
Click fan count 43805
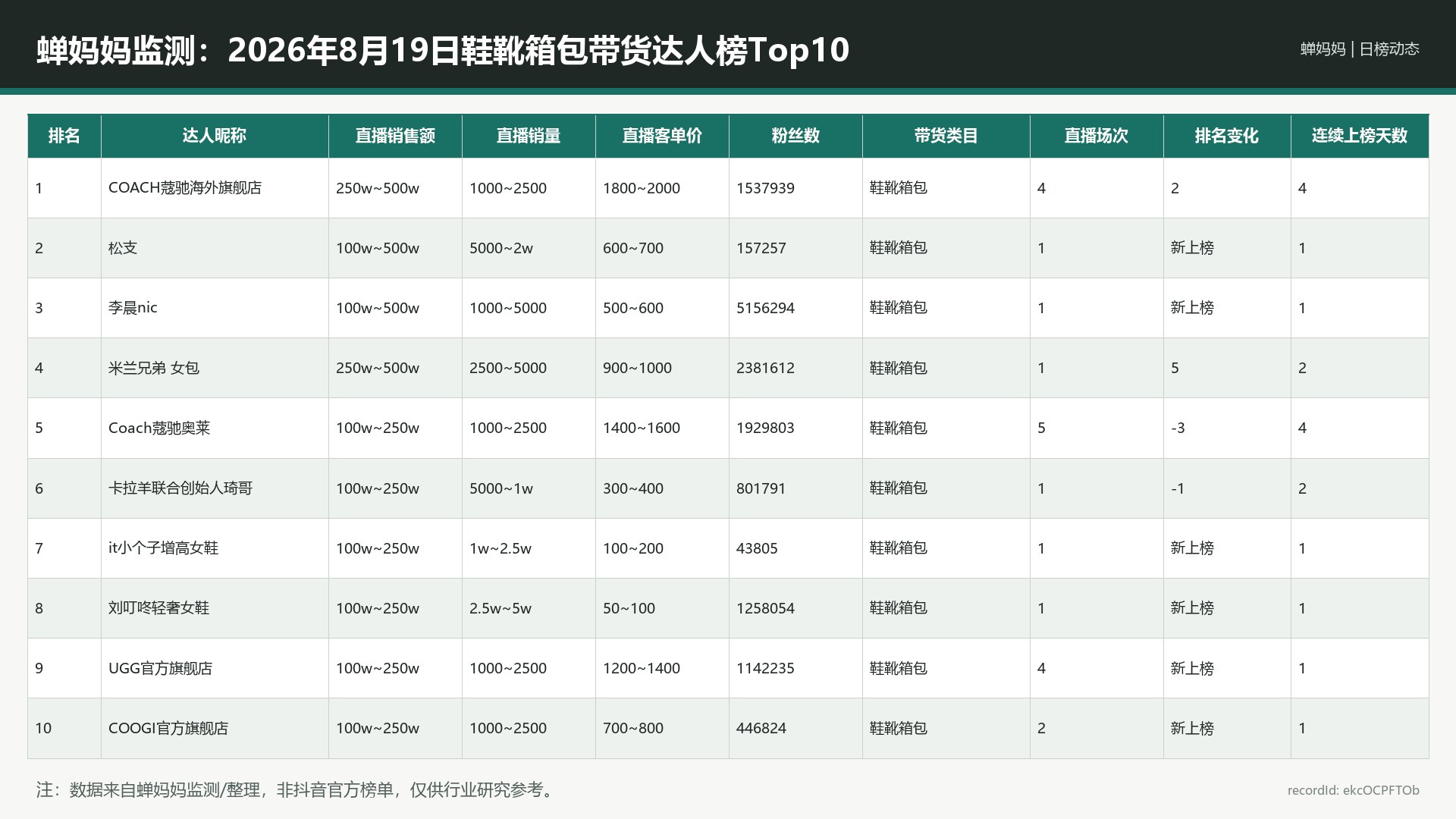(x=757, y=548)
